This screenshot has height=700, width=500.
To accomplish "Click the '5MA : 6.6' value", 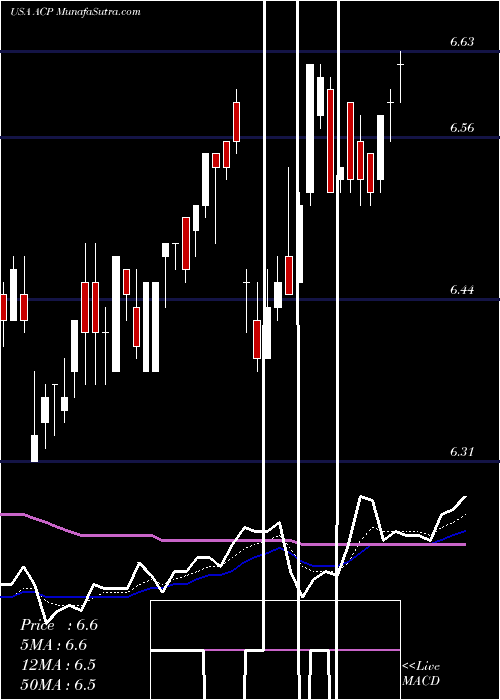I will point(54,645).
